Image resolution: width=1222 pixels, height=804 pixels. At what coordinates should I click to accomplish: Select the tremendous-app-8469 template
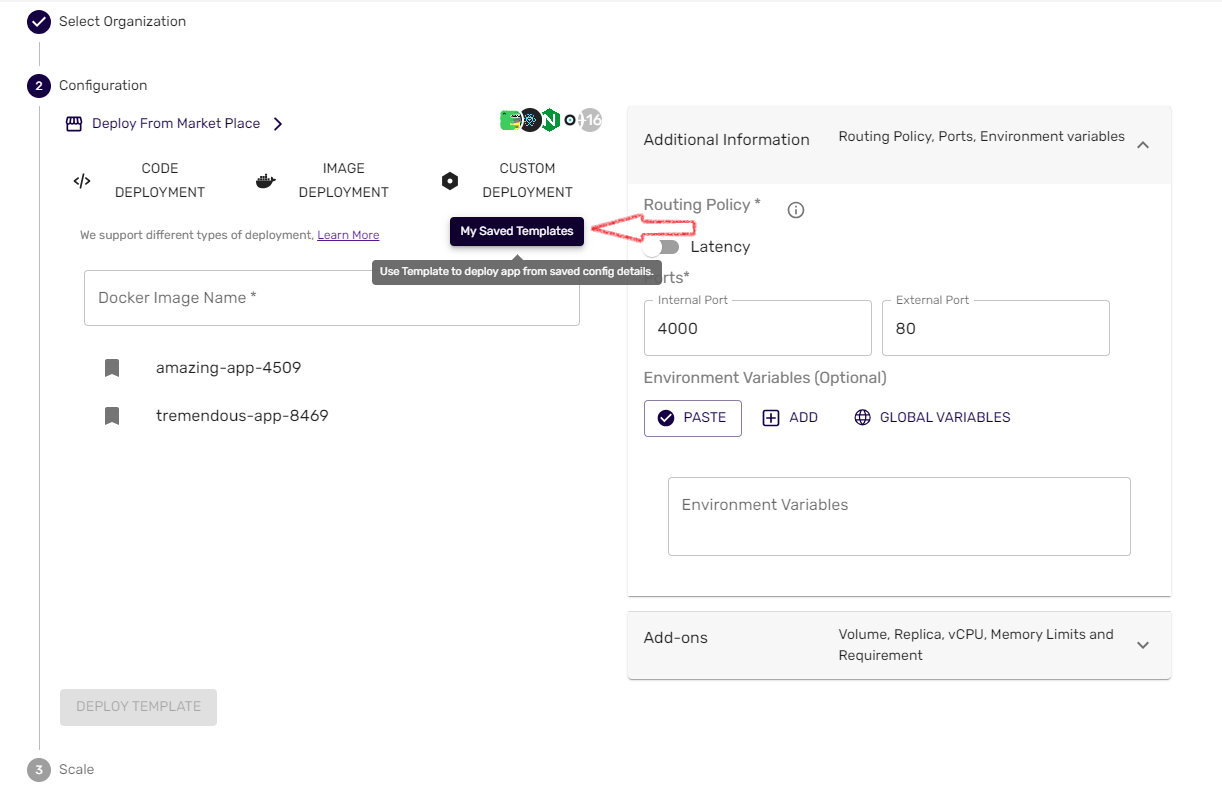click(242, 416)
